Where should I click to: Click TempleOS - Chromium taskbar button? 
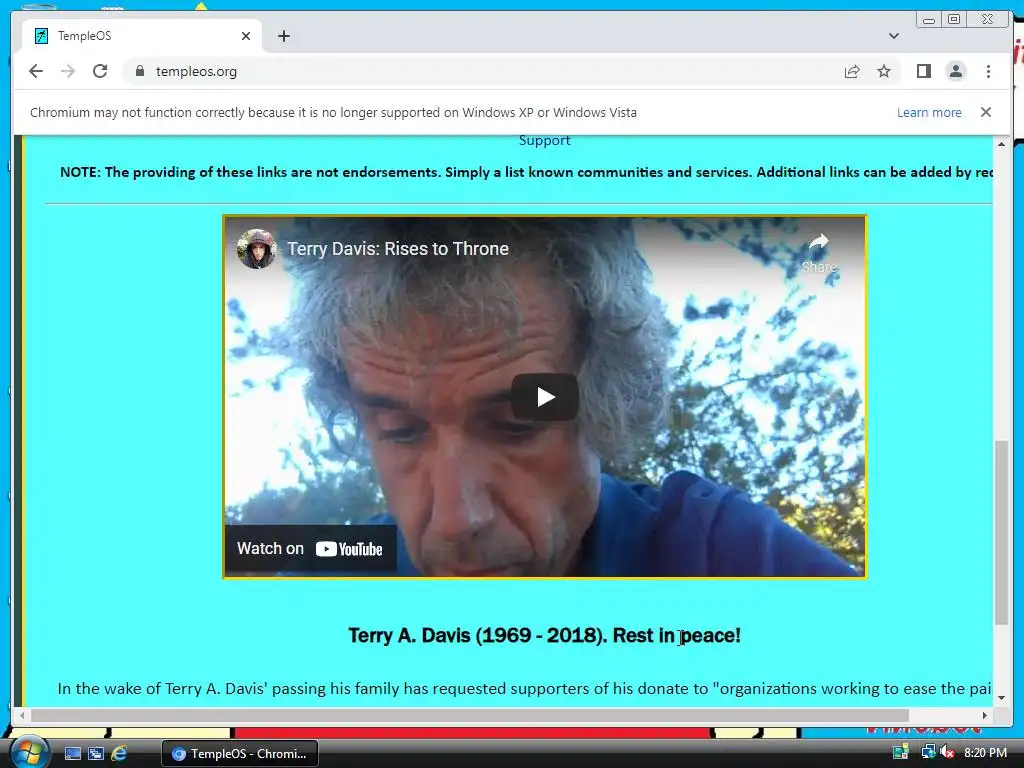[240, 754]
